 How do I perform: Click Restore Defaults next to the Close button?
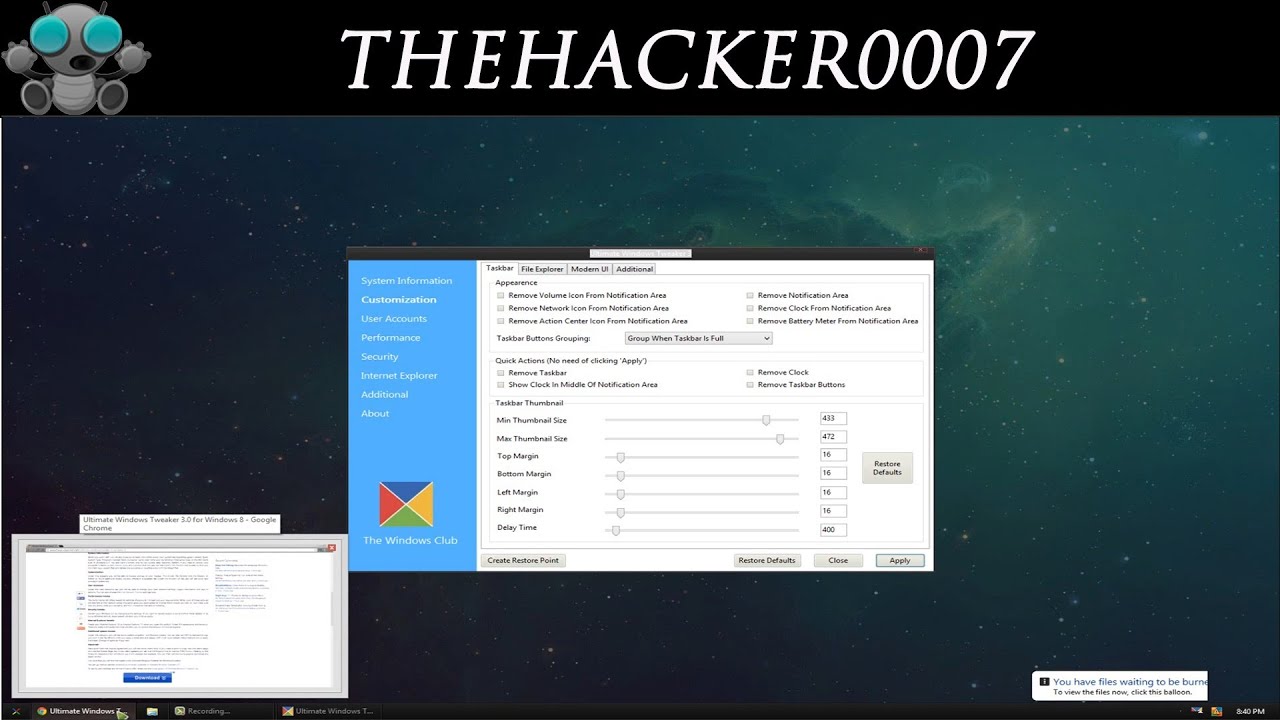click(x=767, y=561)
